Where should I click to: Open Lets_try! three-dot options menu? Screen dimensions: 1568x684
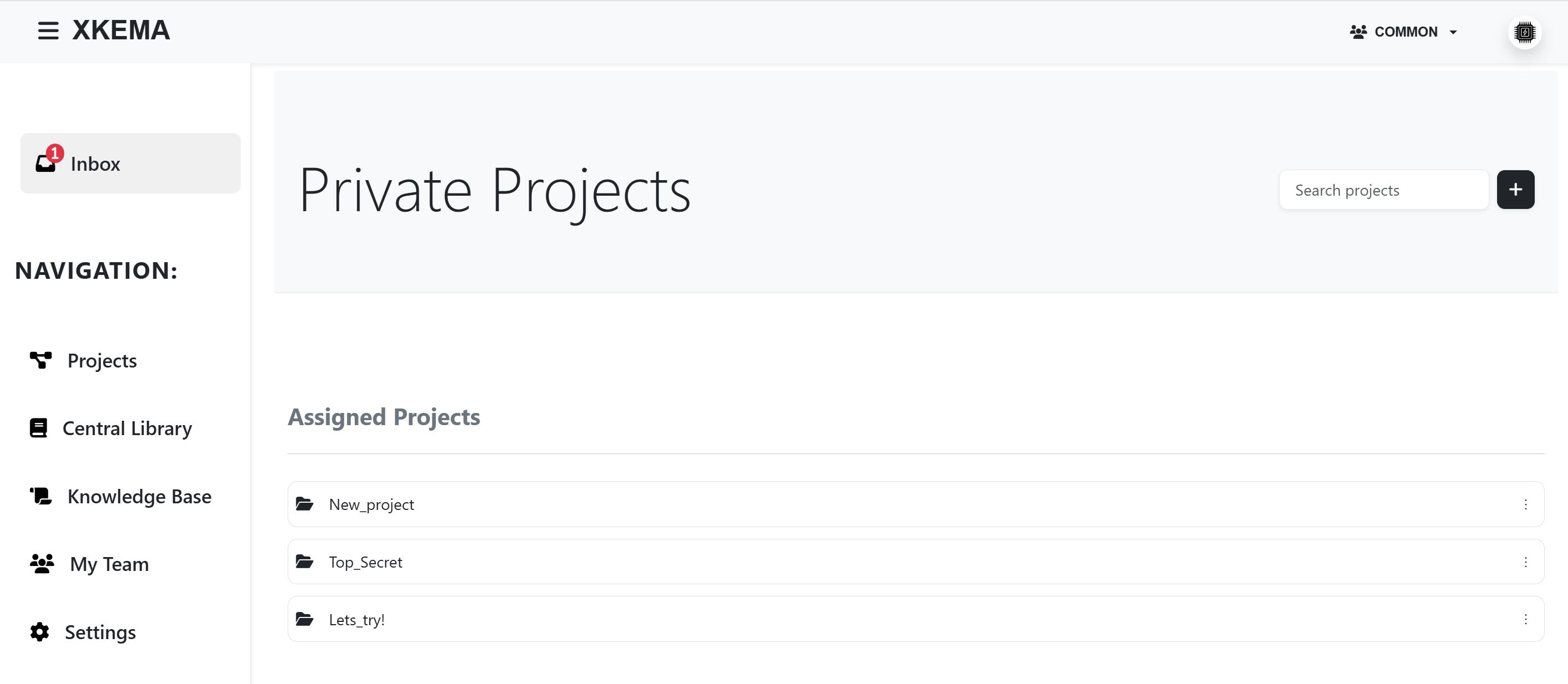[1525, 619]
